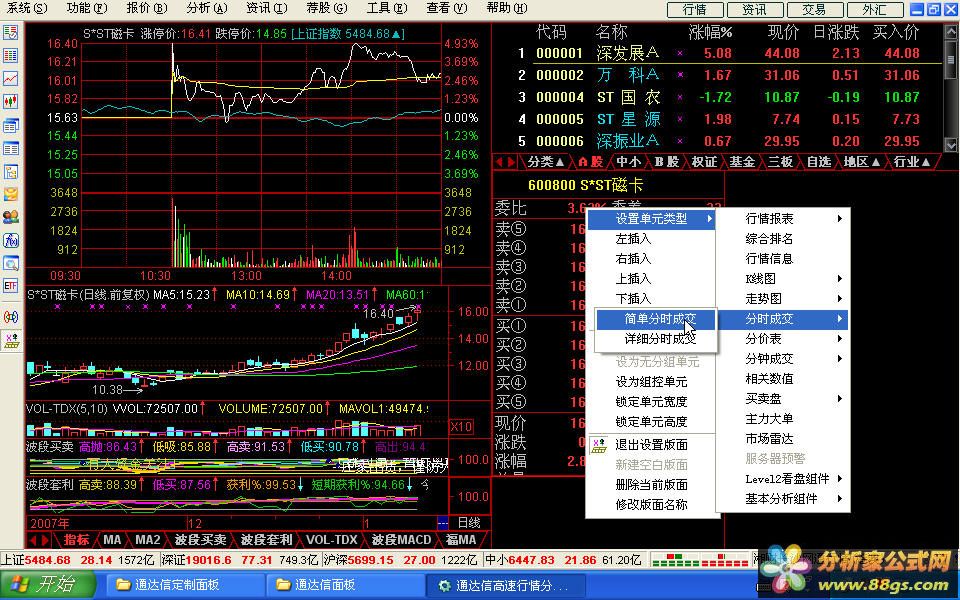Click the 行情 button at top right
Image resolution: width=960 pixels, height=600 pixels.
click(694, 10)
